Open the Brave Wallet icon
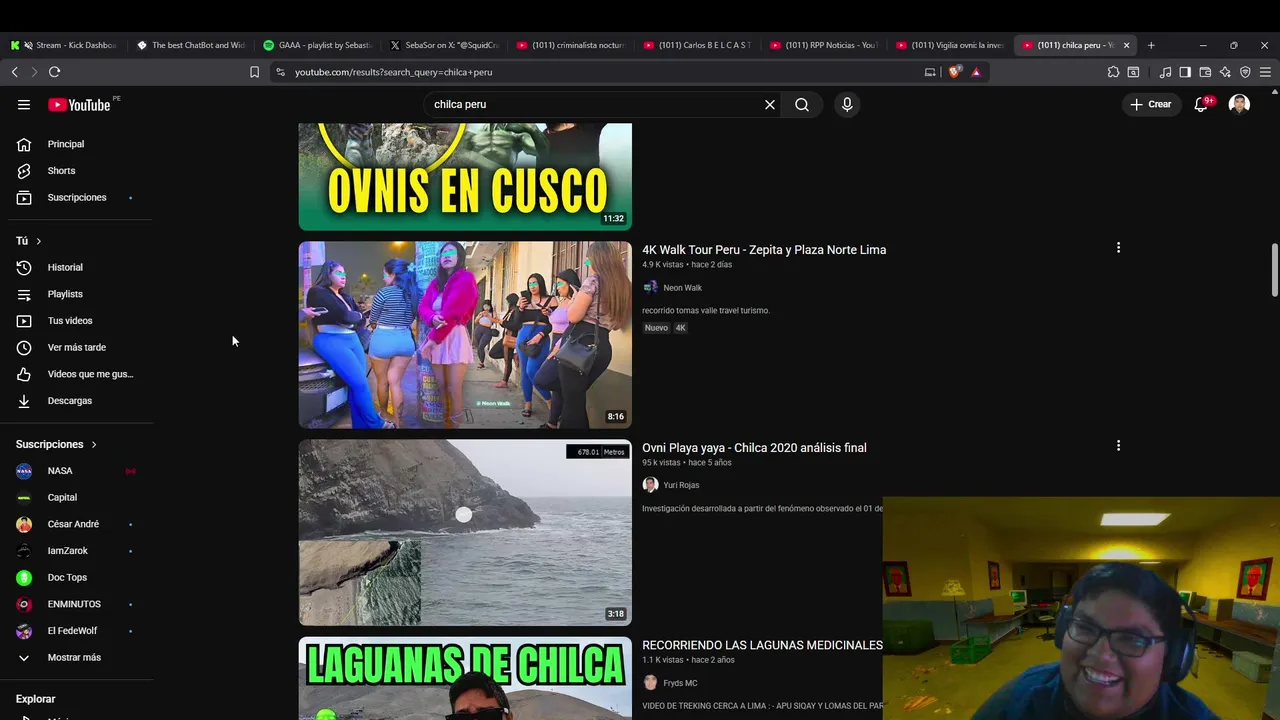The height and width of the screenshot is (720, 1280). pyautogui.click(x=1205, y=72)
